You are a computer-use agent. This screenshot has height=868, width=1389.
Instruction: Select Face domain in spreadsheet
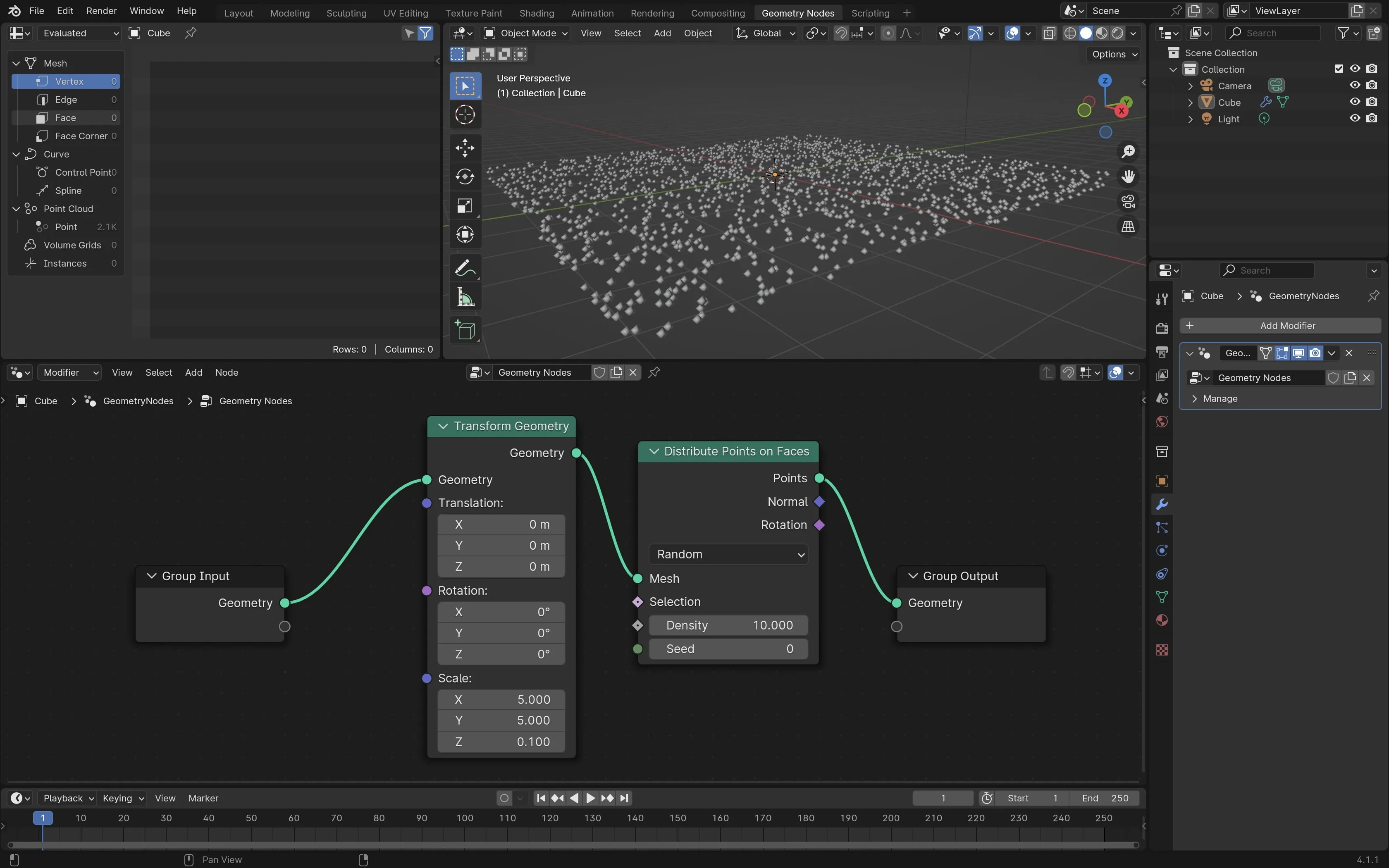pos(65,118)
